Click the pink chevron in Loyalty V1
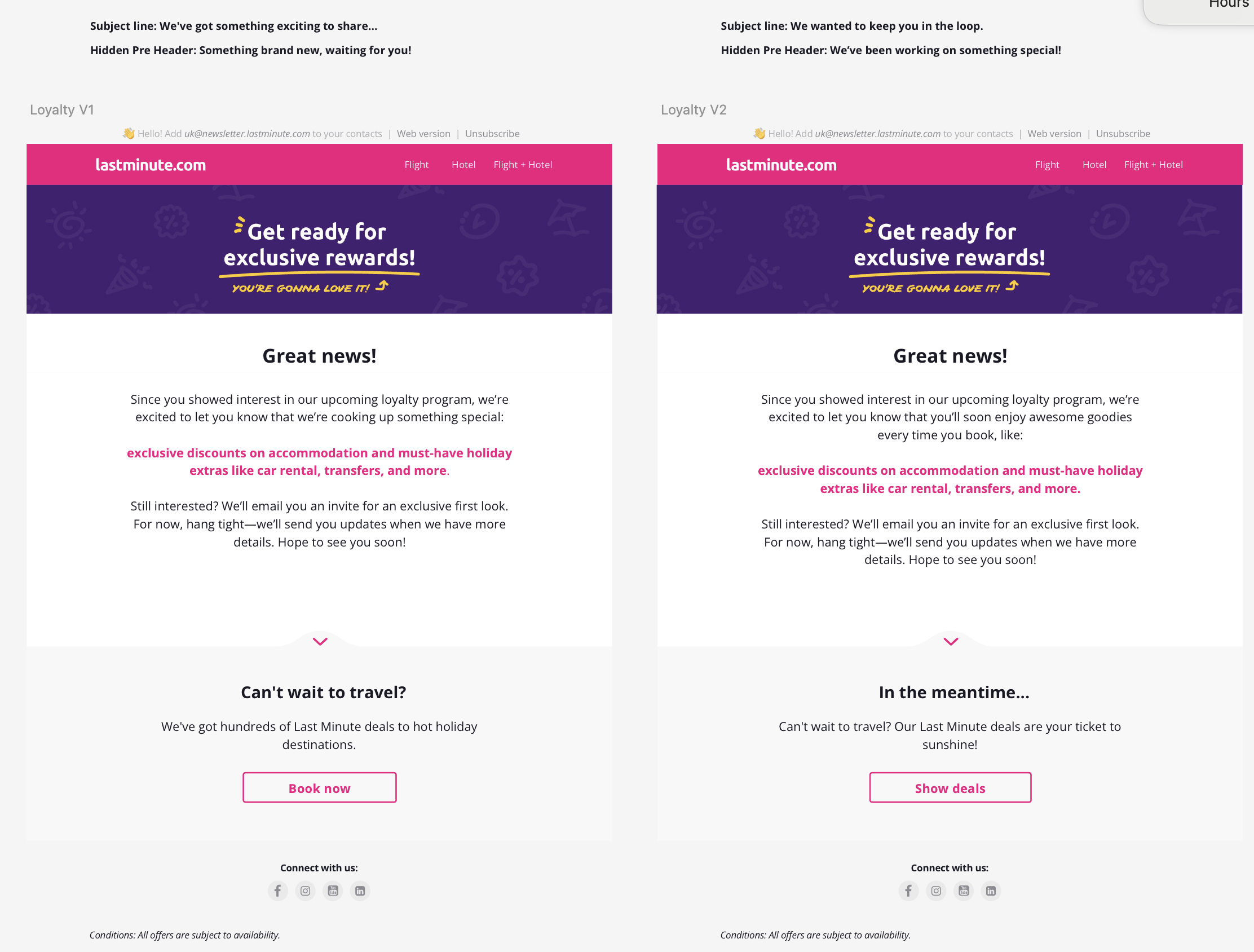The height and width of the screenshot is (952, 1254). coord(320,642)
